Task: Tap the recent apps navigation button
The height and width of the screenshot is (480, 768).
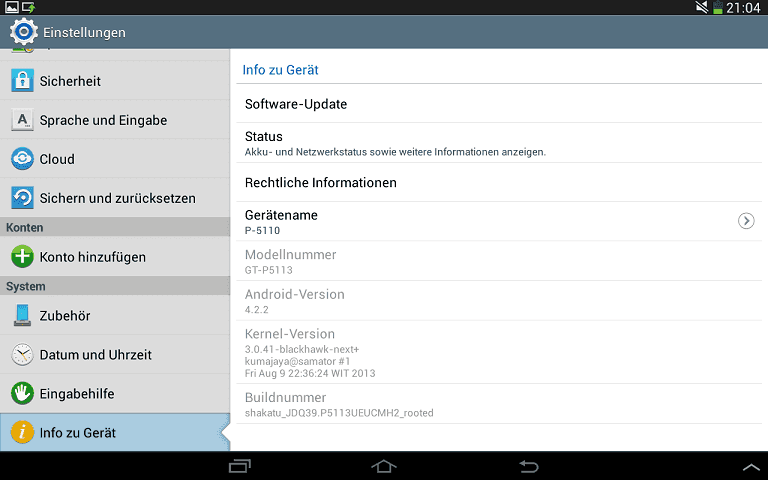Action: pos(240,466)
